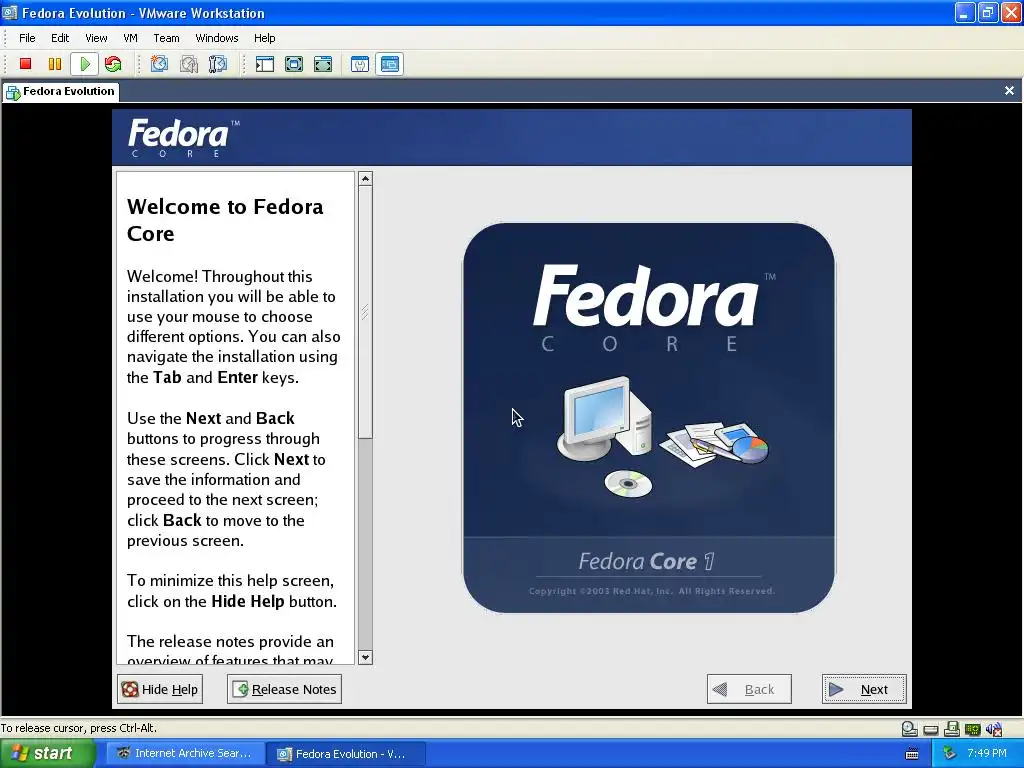The height and width of the screenshot is (768, 1024).
Task: Open the View menu
Action: click(x=96, y=38)
